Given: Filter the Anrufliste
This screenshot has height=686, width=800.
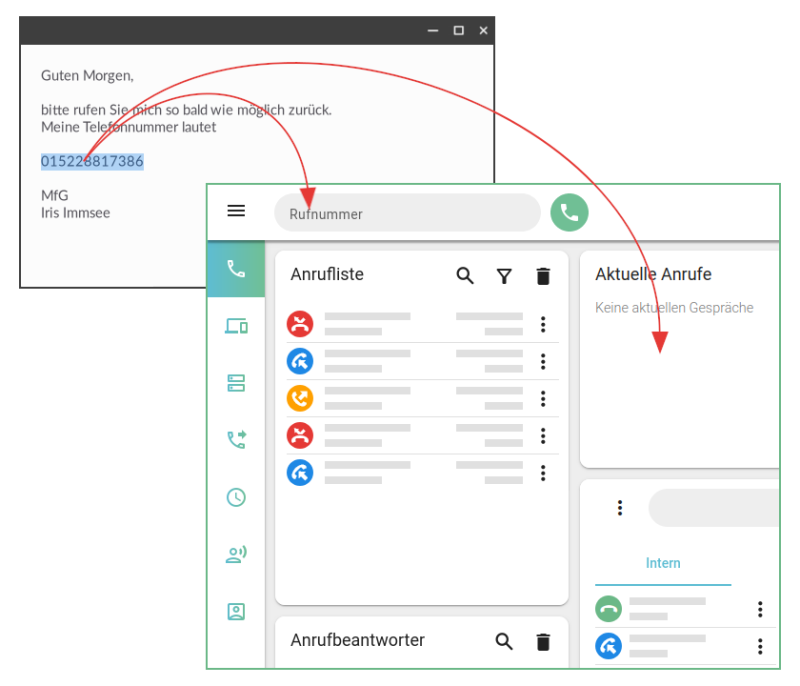Looking at the screenshot, I should coord(504,276).
